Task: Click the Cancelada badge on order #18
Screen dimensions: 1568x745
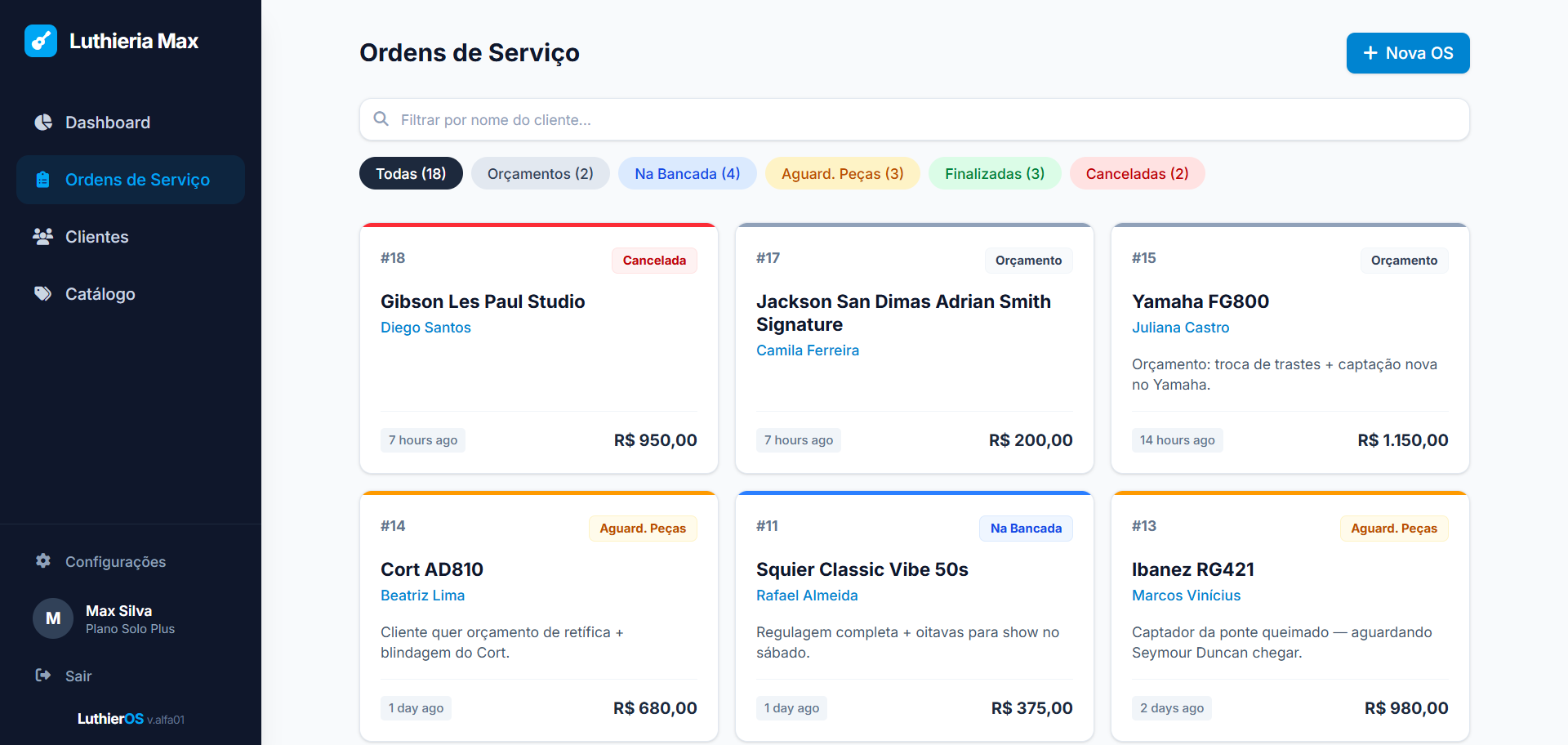Action: click(x=654, y=261)
